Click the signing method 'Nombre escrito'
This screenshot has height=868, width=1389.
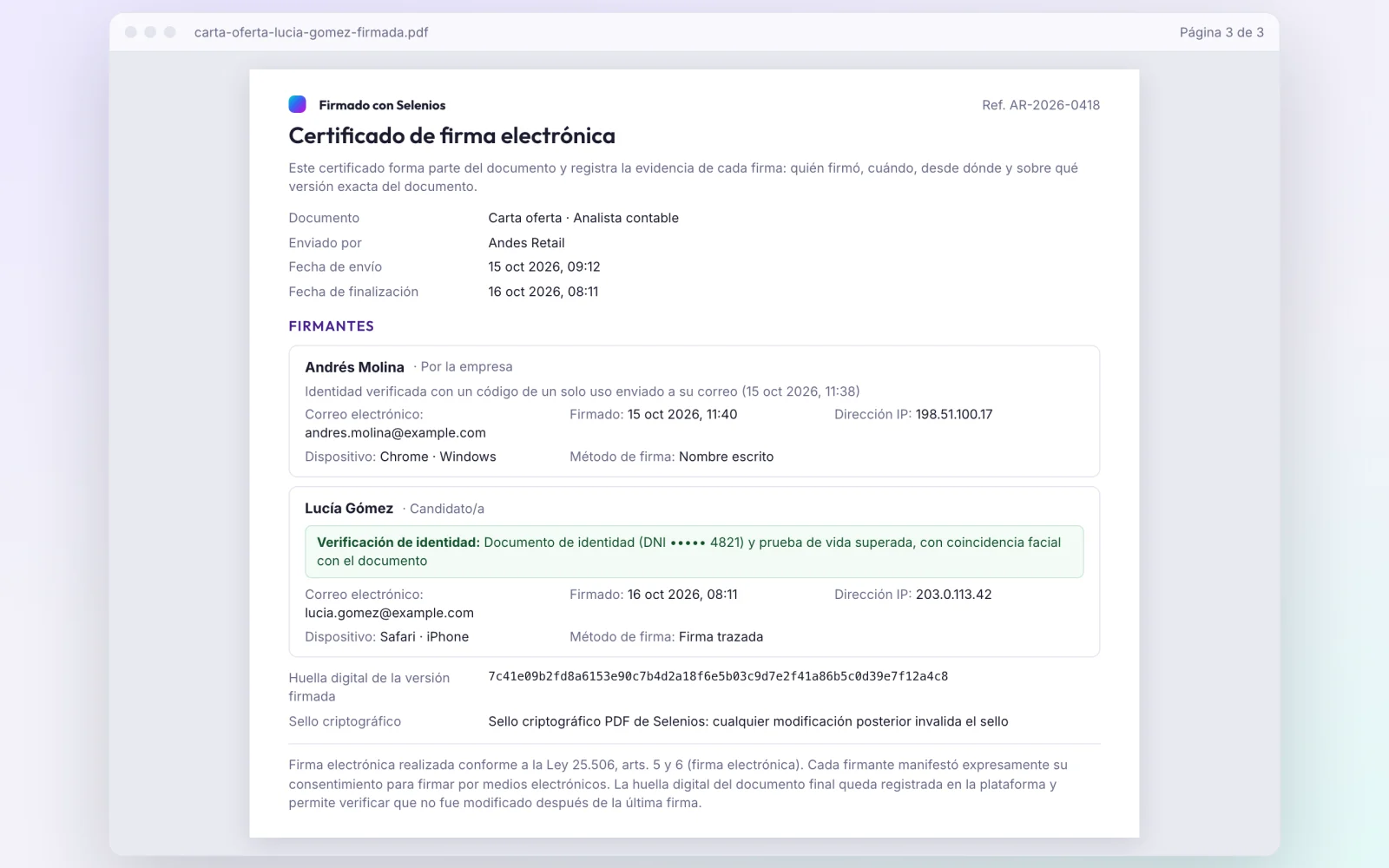(x=726, y=457)
